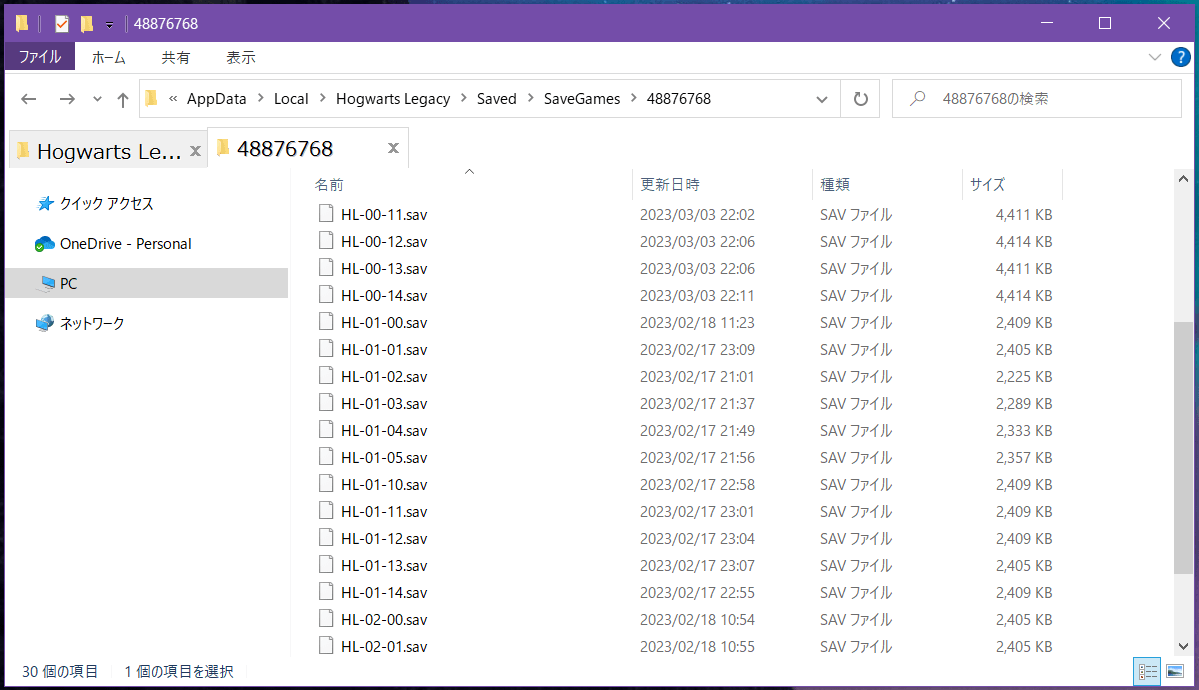This screenshot has width=1199, height=690.
Task: Click New Folder quick access icon
Action: [87, 24]
